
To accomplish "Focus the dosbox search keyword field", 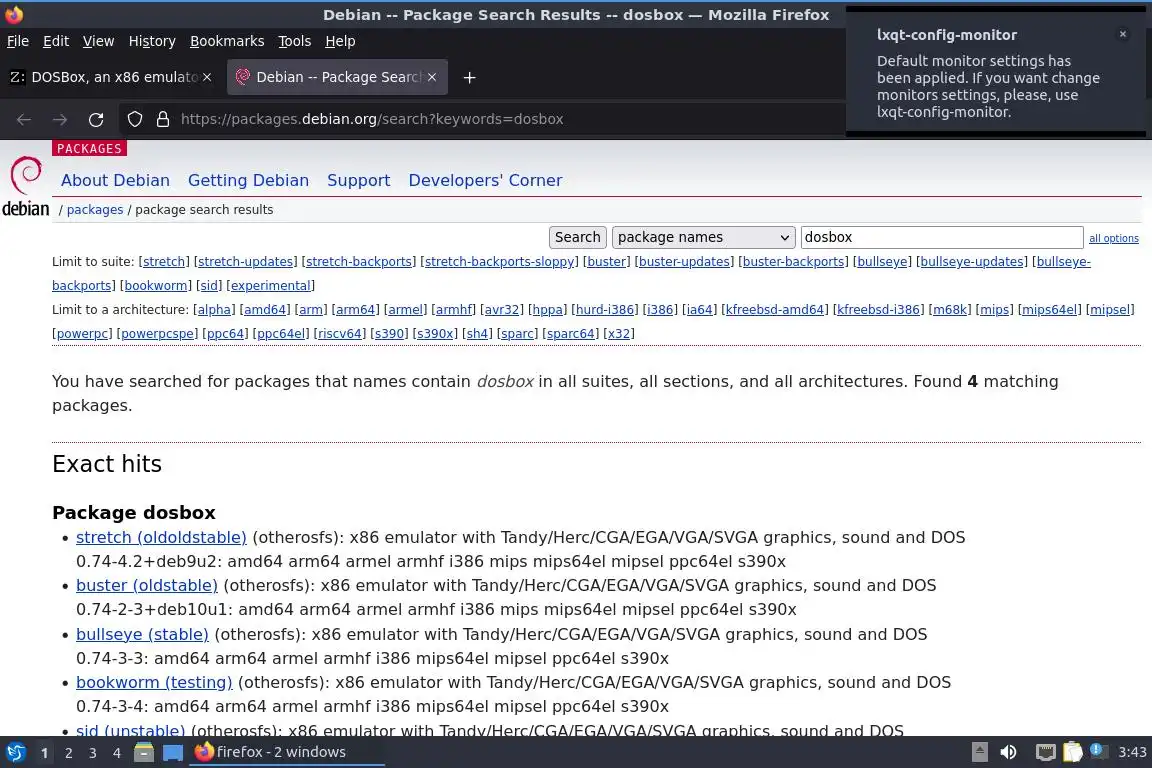I will (941, 237).
